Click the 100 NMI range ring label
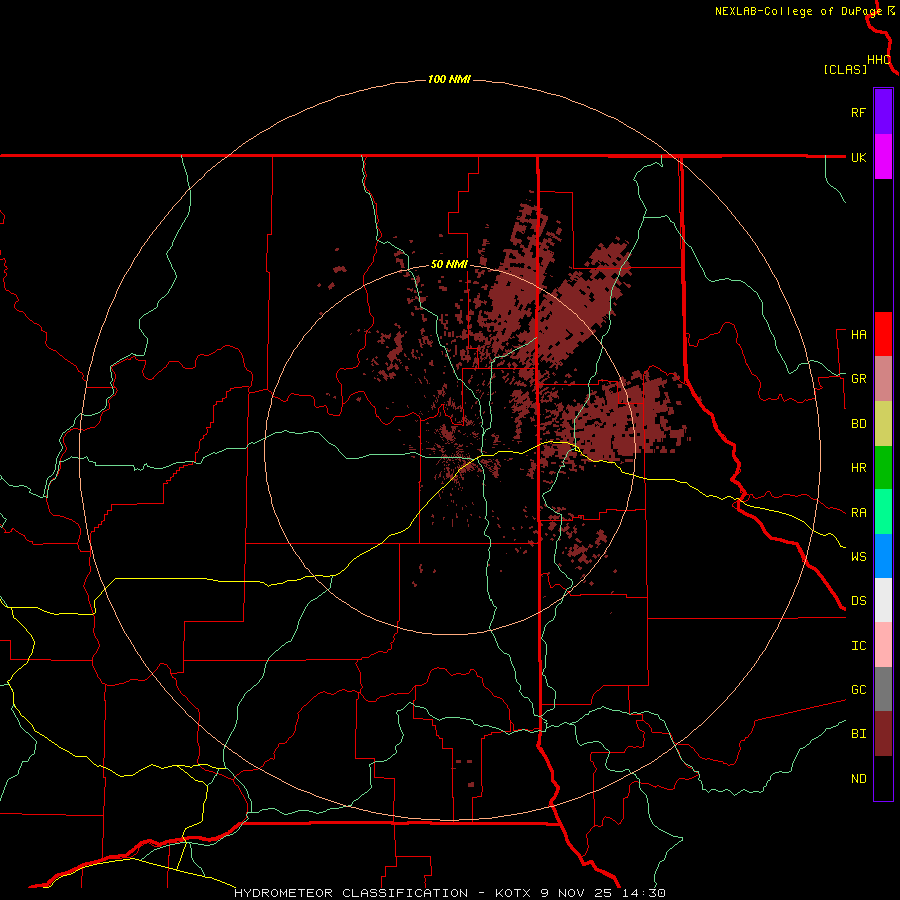 coord(449,79)
